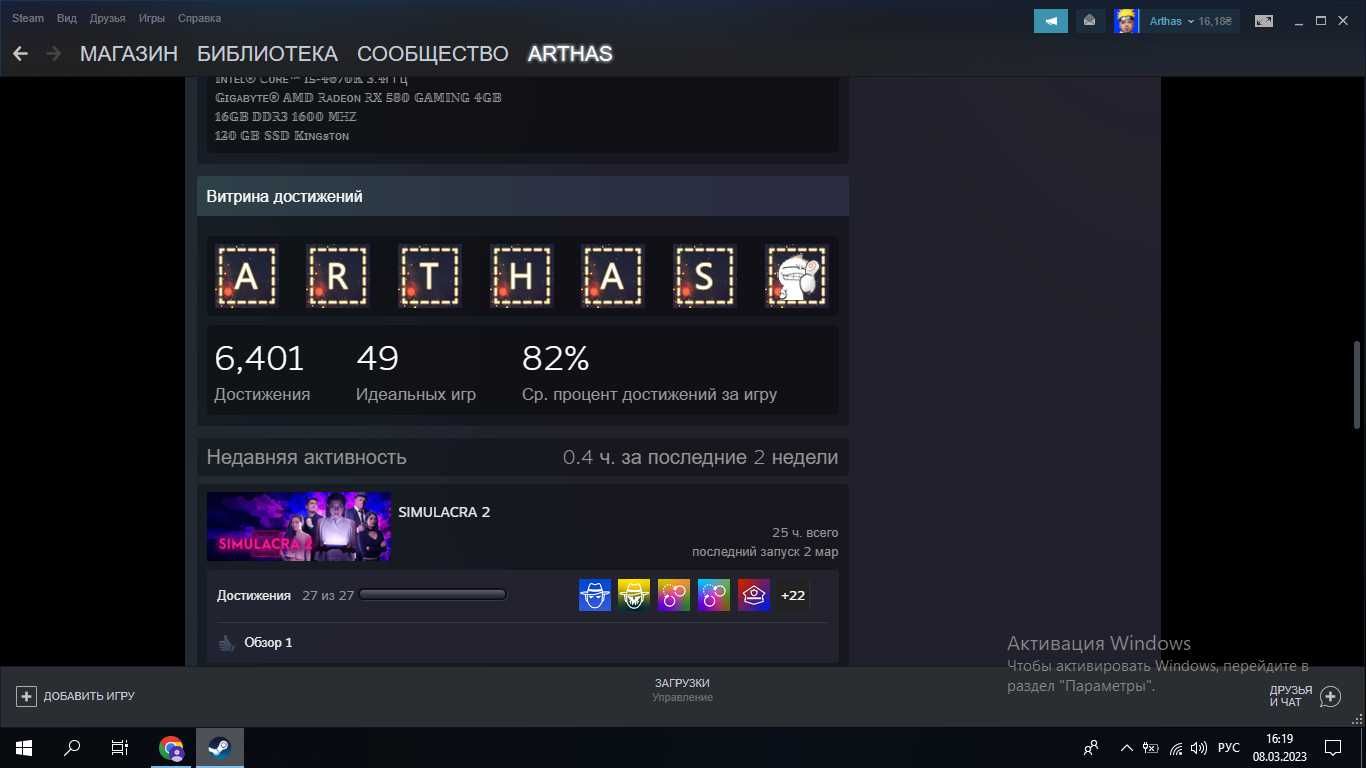The width and height of the screenshot is (1366, 768).
Task: Click the letter R achievement badge
Action: (338, 276)
